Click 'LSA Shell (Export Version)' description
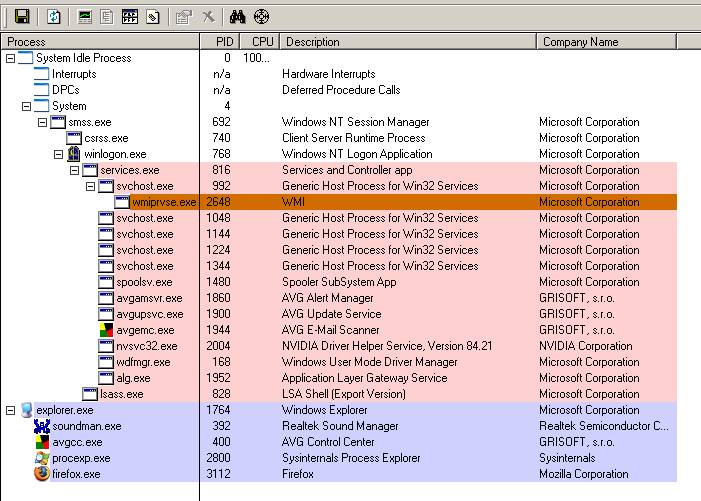This screenshot has height=501, width=701. [x=344, y=394]
